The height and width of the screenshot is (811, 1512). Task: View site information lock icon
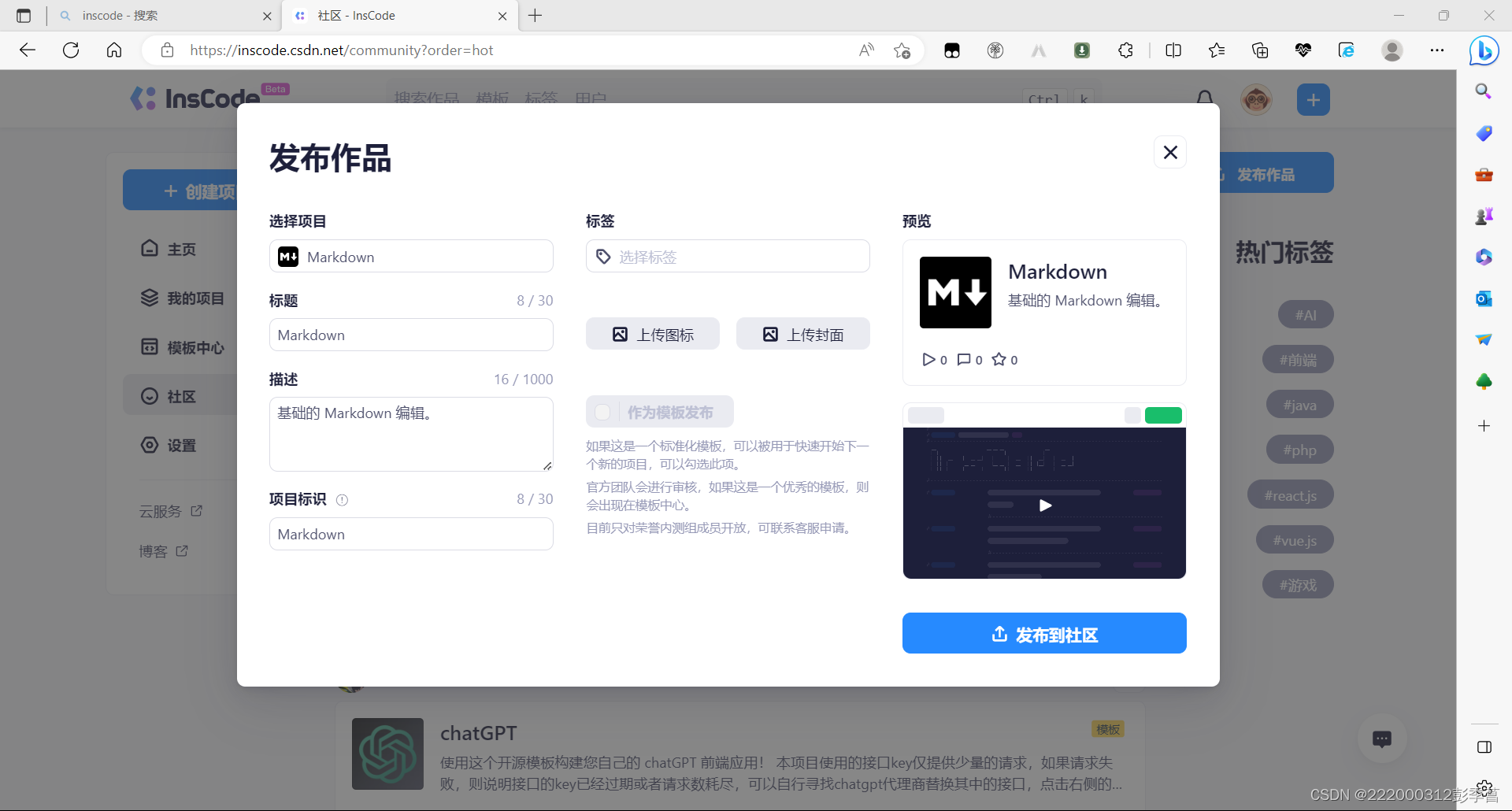tap(167, 50)
